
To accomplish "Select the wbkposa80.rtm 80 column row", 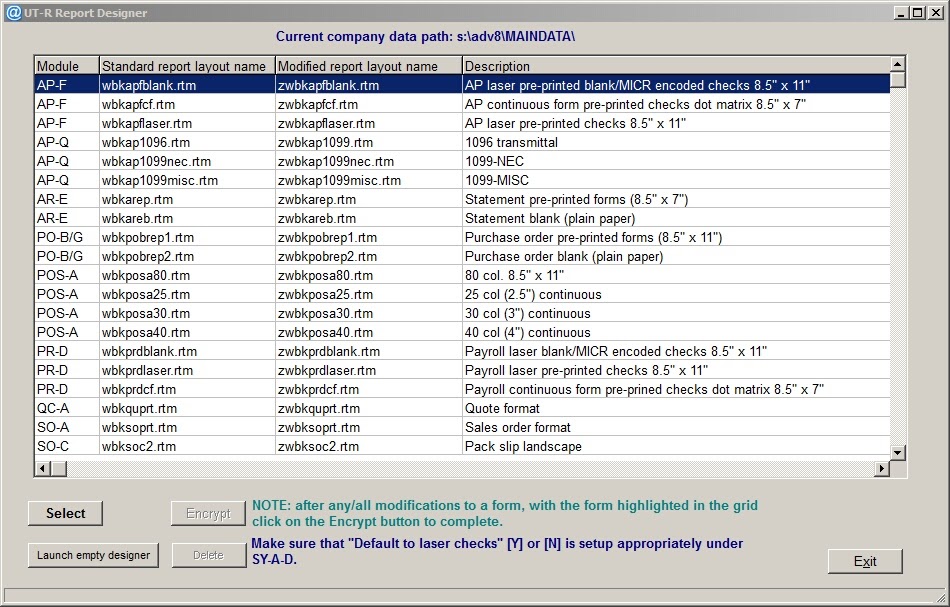I will (300, 275).
